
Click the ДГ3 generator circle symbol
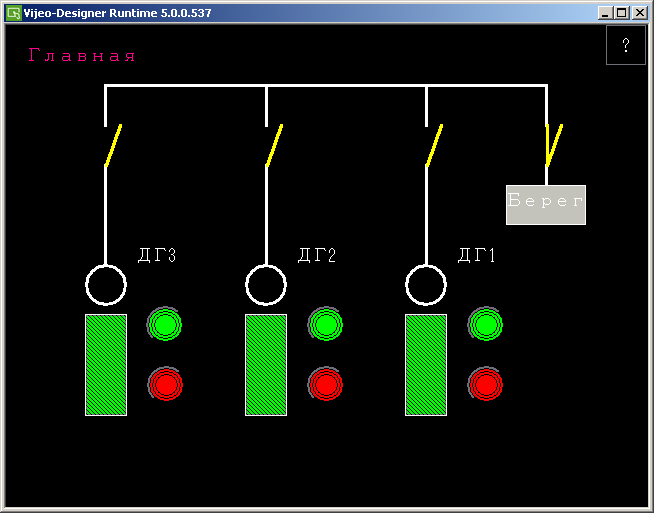(106, 285)
